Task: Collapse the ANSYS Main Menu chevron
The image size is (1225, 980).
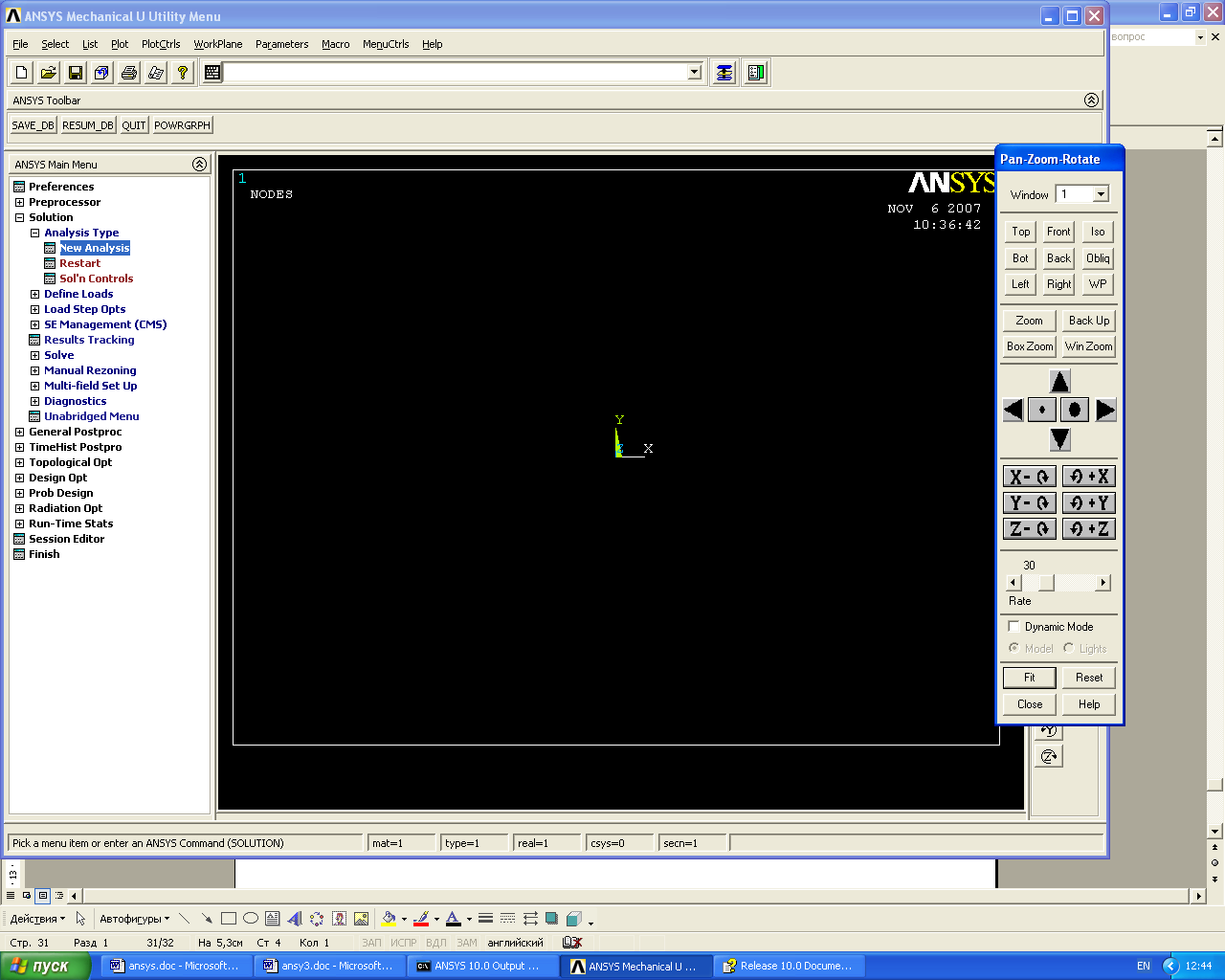Action: (x=199, y=165)
